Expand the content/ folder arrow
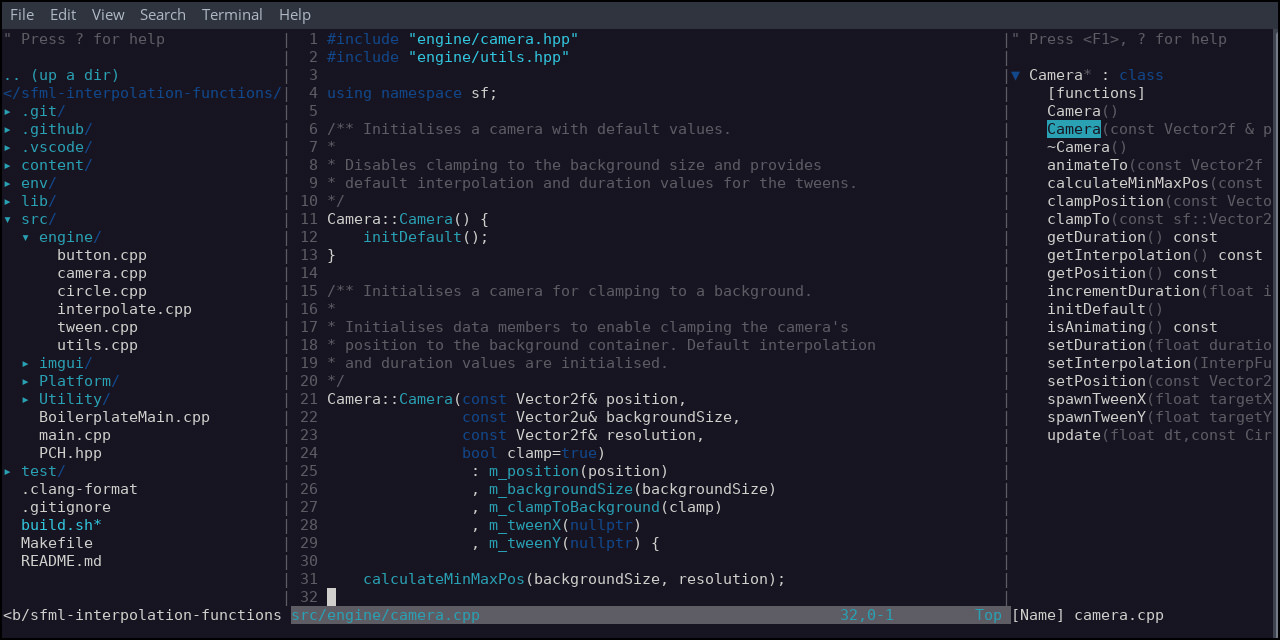The image size is (1280, 640). click(7, 165)
